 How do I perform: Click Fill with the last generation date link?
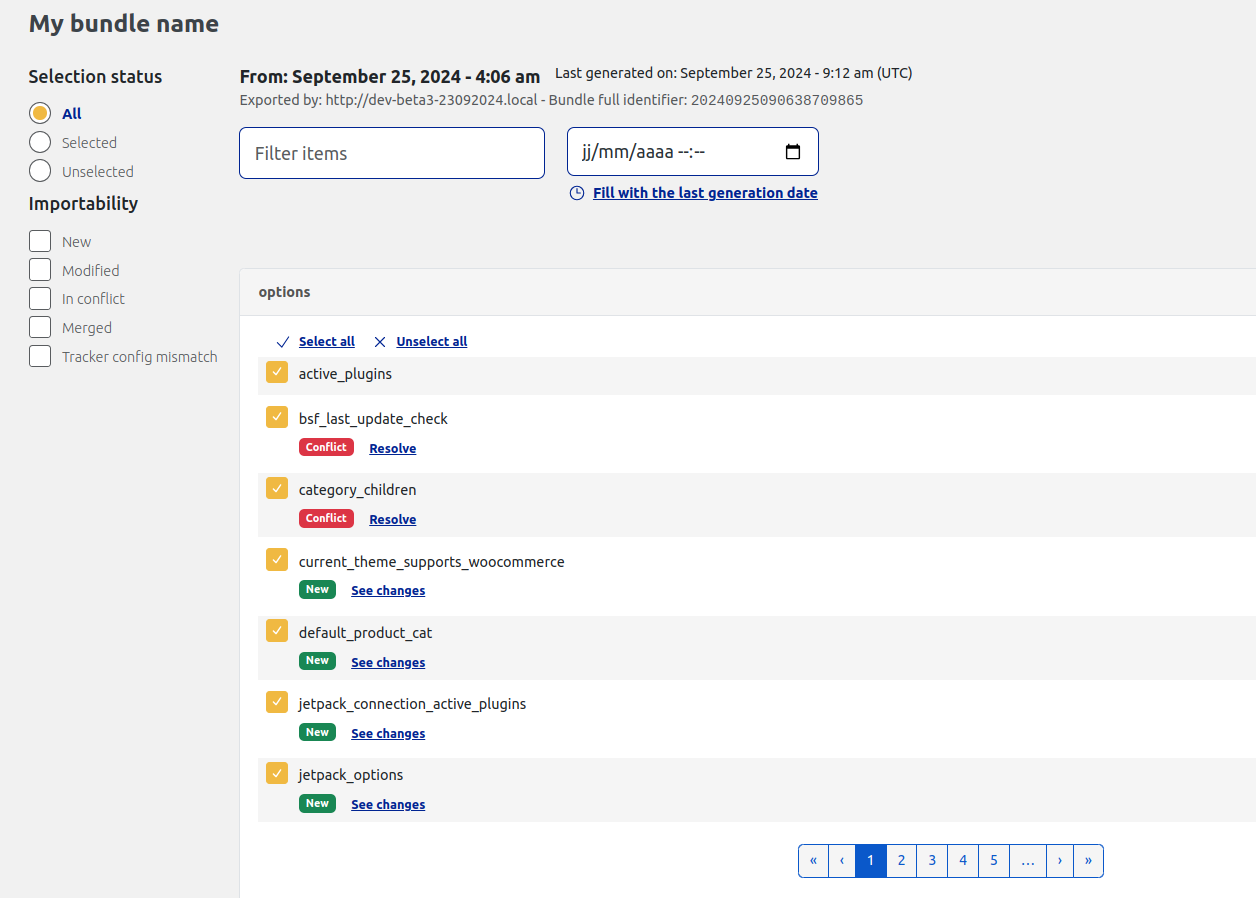point(705,193)
